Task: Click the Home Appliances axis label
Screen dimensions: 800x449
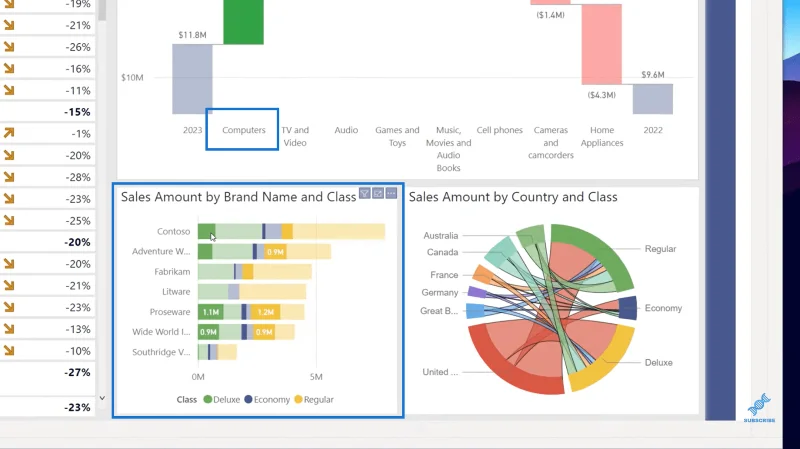Action: 602,136
